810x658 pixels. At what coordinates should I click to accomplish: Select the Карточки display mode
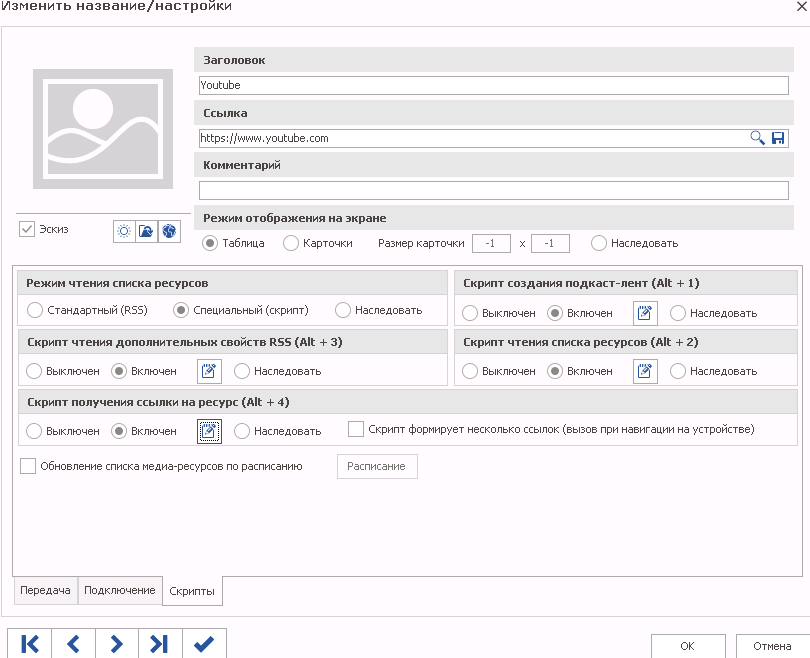click(291, 243)
